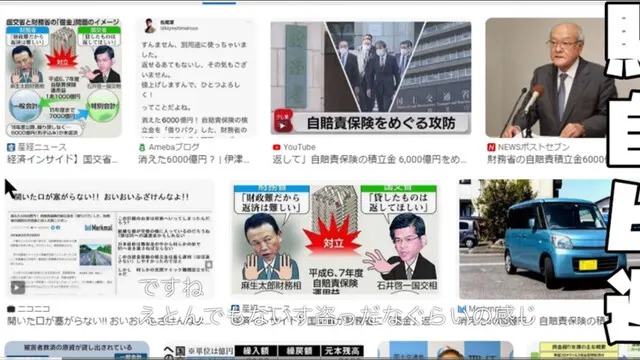
Task: Open link 消えた6000億円？｜伊津
Action: [x=193, y=159]
